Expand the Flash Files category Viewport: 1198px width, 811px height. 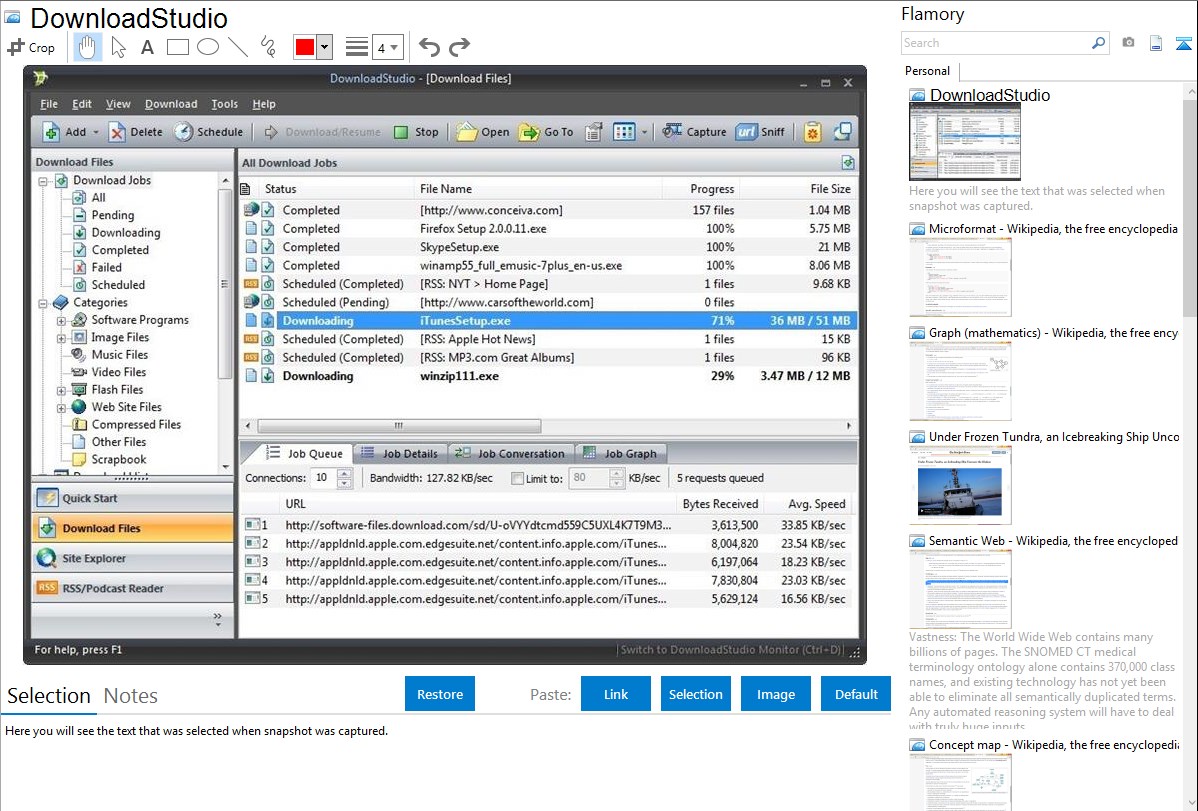click(x=61, y=391)
